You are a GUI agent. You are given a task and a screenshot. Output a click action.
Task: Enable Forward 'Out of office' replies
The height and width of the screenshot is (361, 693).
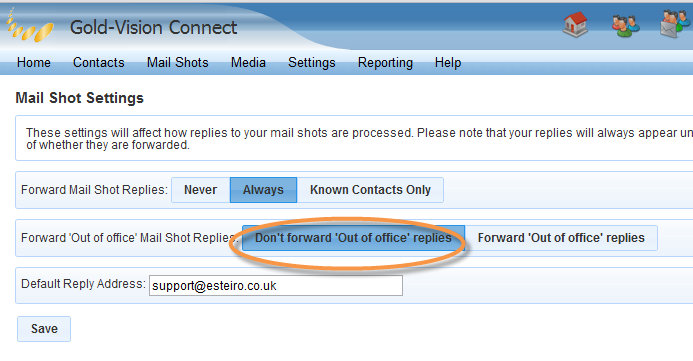pos(561,238)
